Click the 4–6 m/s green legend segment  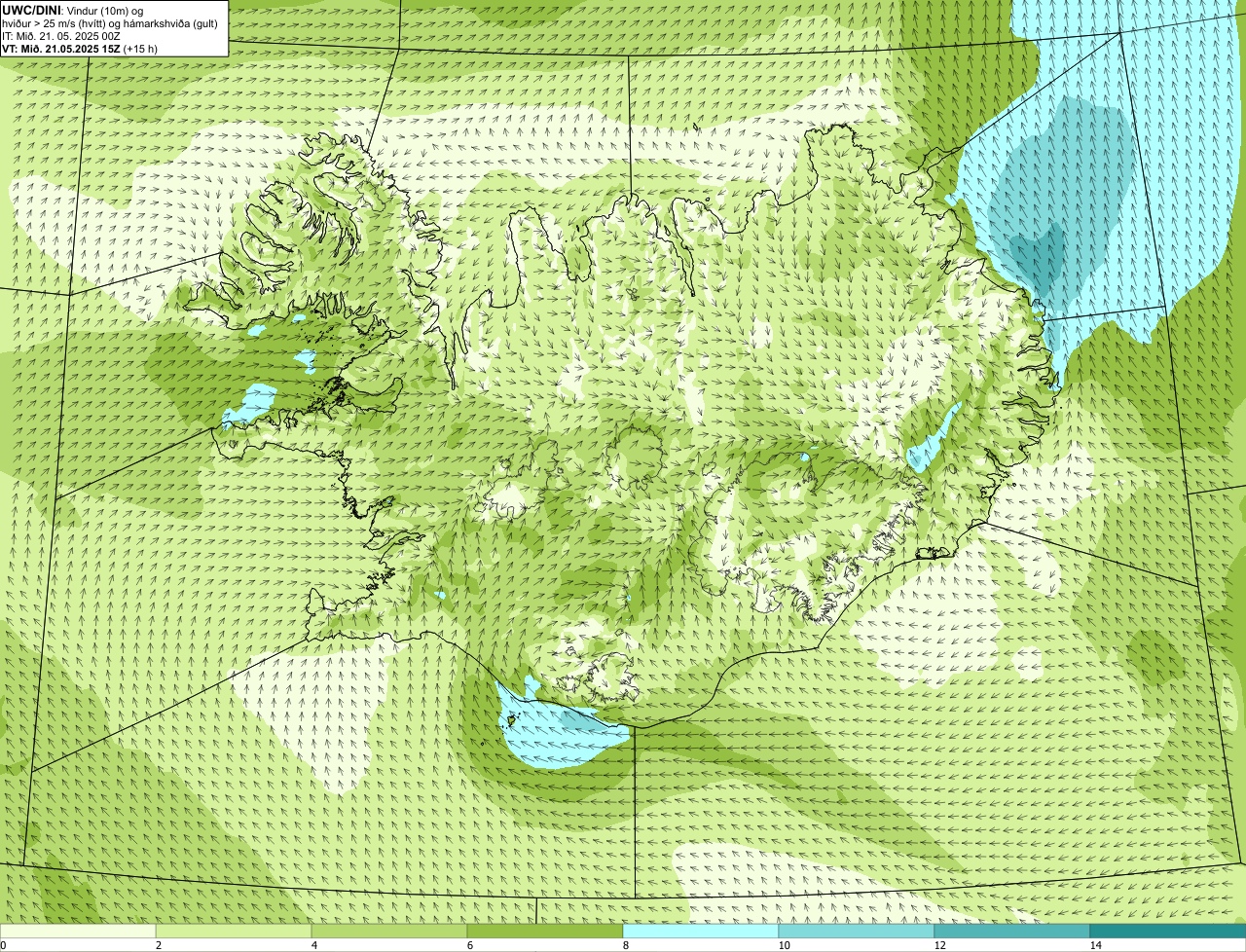pyautogui.click(x=389, y=931)
